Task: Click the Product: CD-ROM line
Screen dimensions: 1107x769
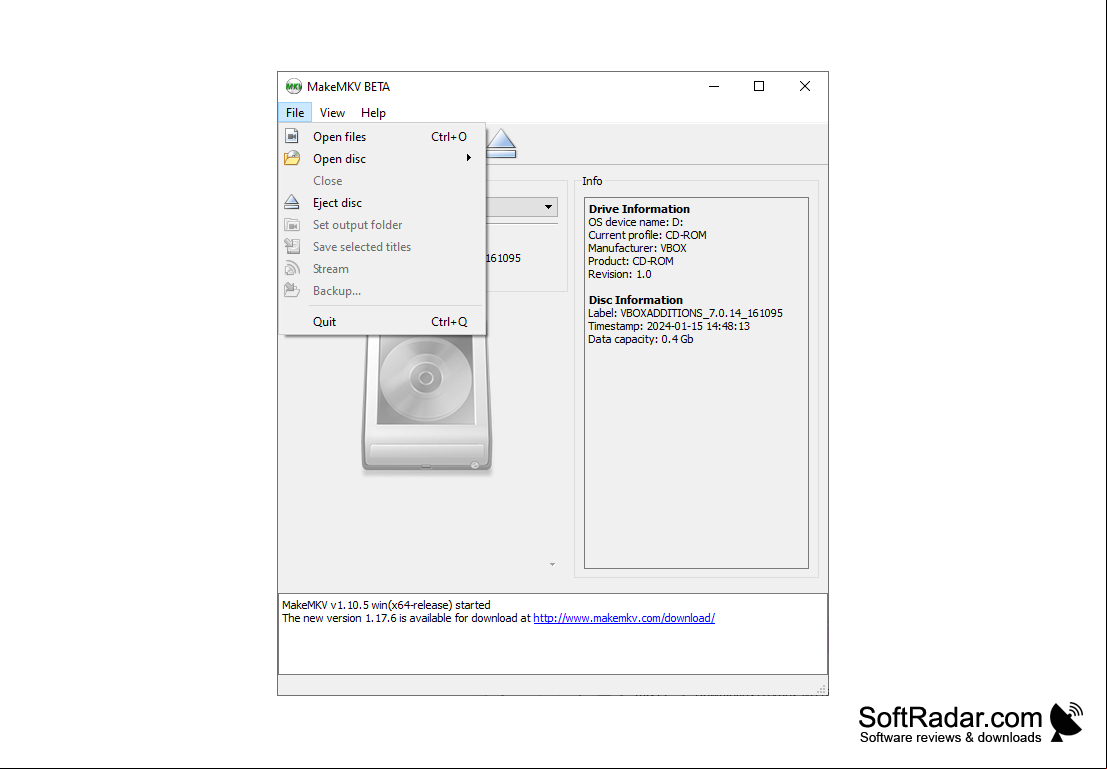Action: pyautogui.click(x=630, y=261)
